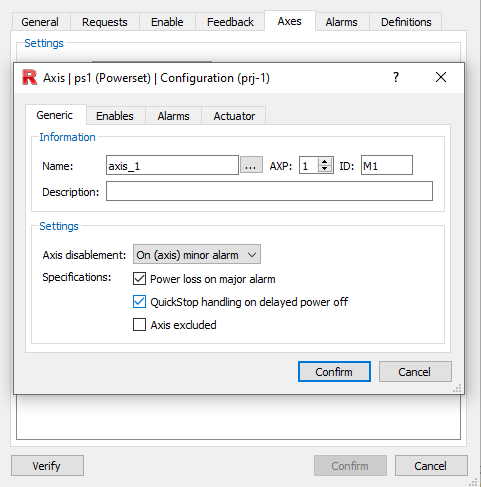
Task: Switch to the Enables tab
Action: (x=115, y=116)
